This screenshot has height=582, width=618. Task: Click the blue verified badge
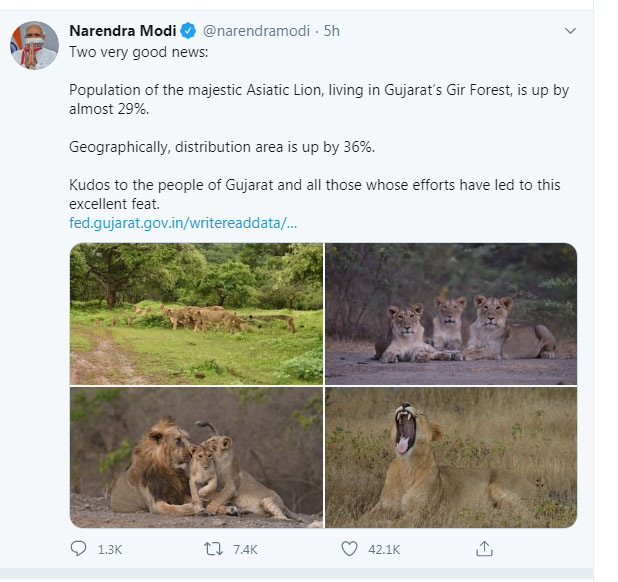click(x=188, y=31)
